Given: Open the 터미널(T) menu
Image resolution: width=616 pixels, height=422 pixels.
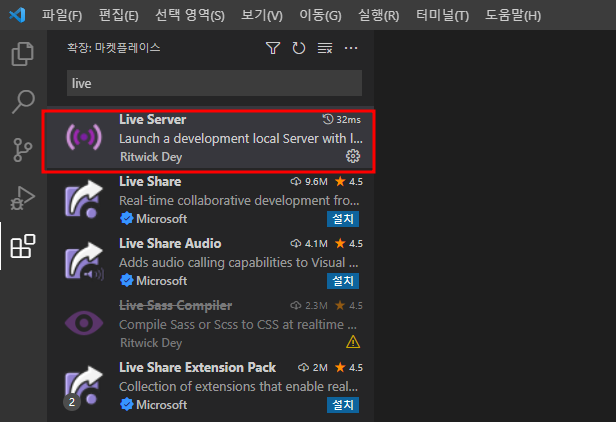Looking at the screenshot, I should [442, 15].
